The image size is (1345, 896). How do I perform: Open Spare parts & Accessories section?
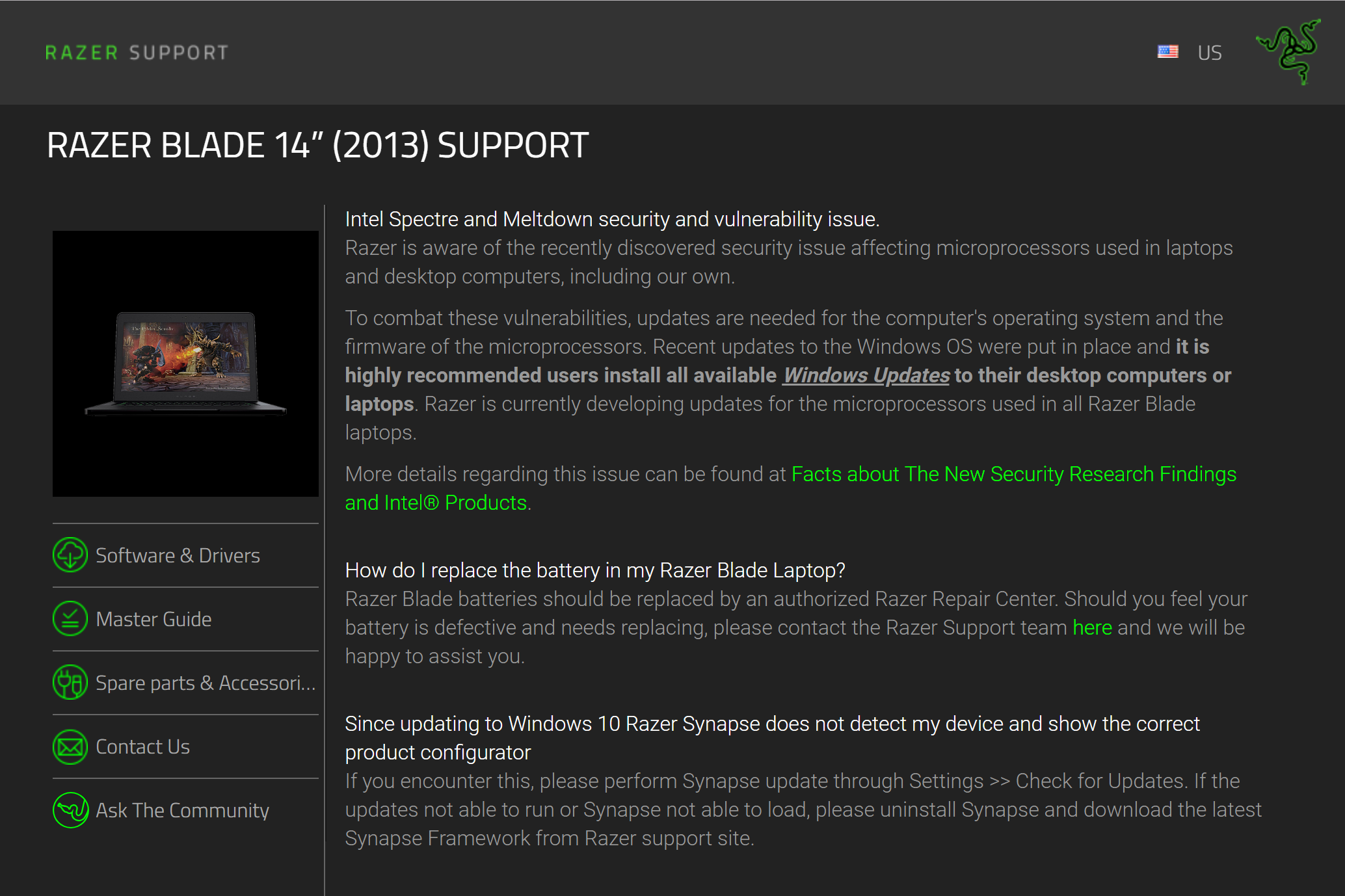206,683
